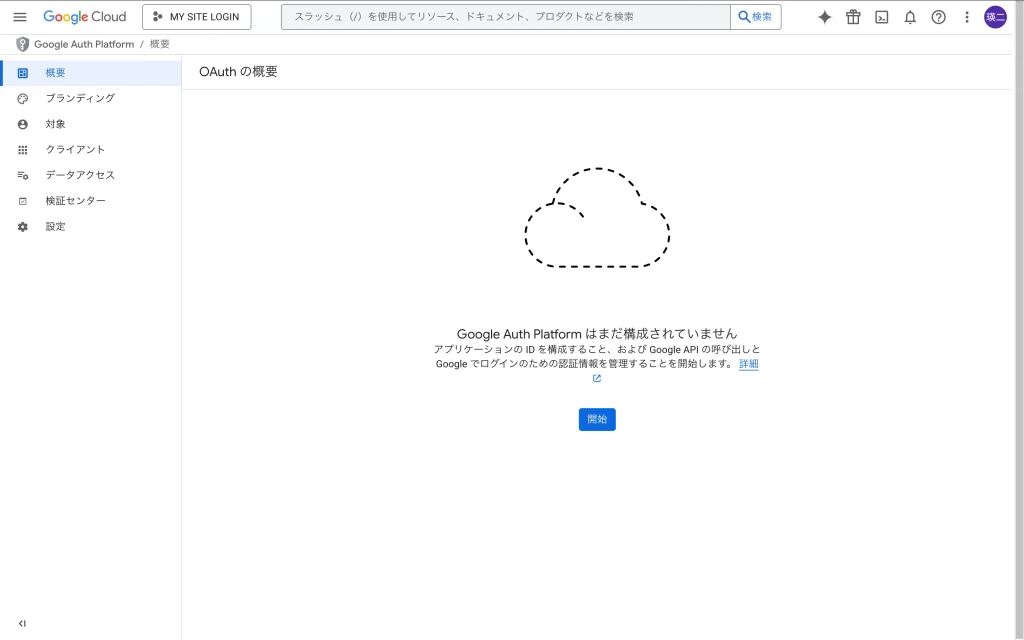Screen dimensions: 1024x640
Task: Open クライアント in the sidebar
Action: coord(75,150)
